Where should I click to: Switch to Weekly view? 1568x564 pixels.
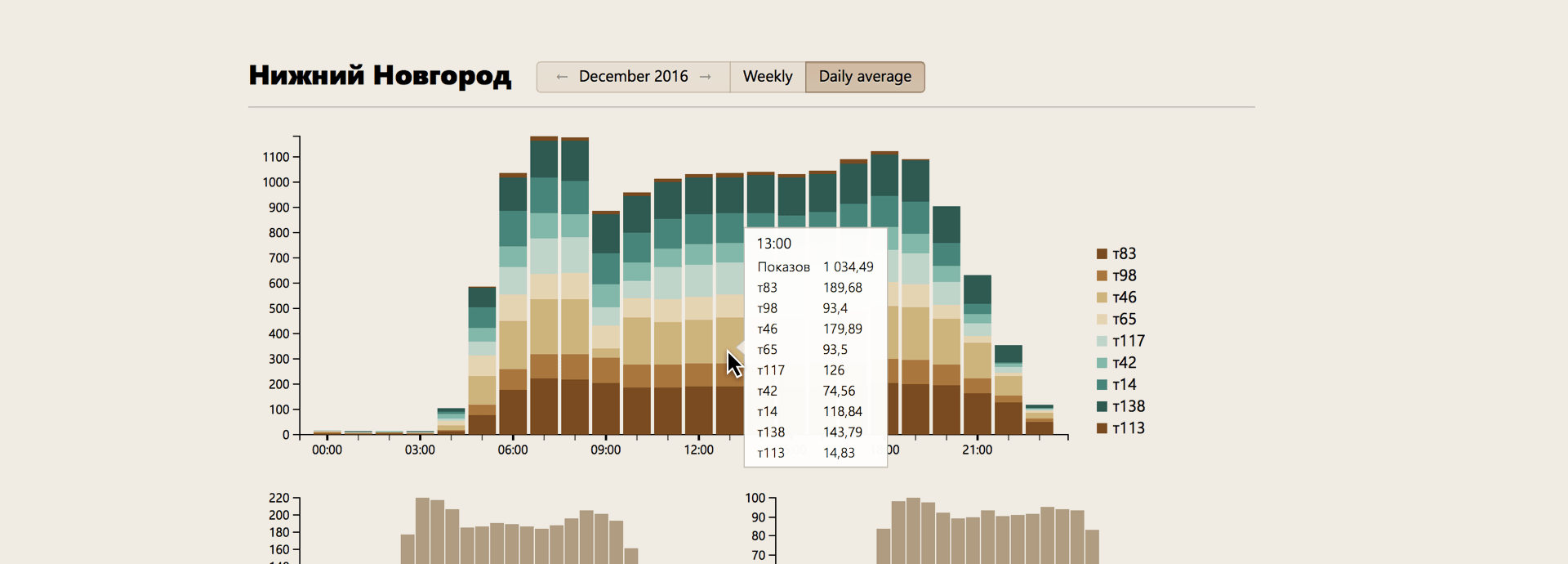pyautogui.click(x=767, y=77)
